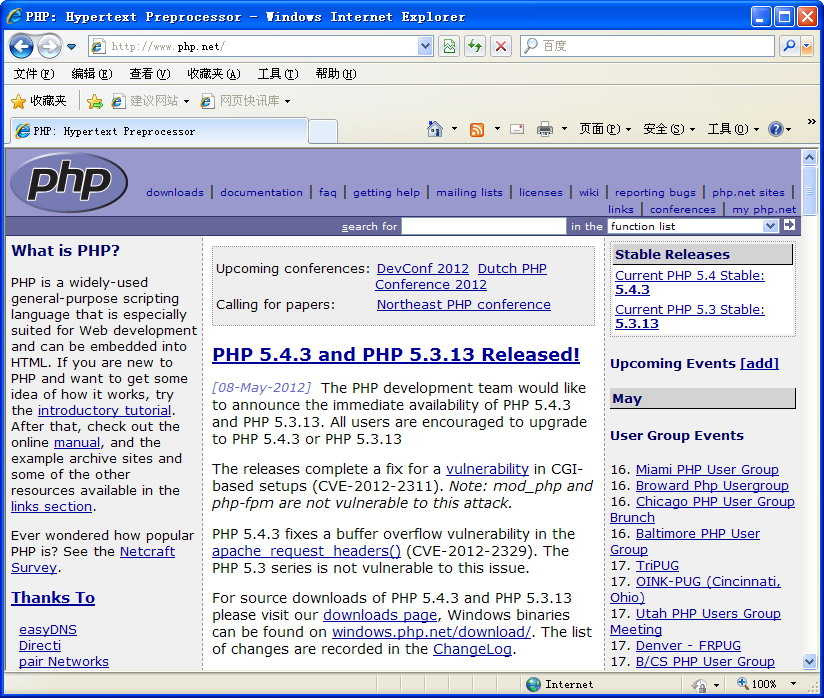This screenshot has height=698, width=824.
Task: Open the 工具(T) menu
Action: (278, 74)
